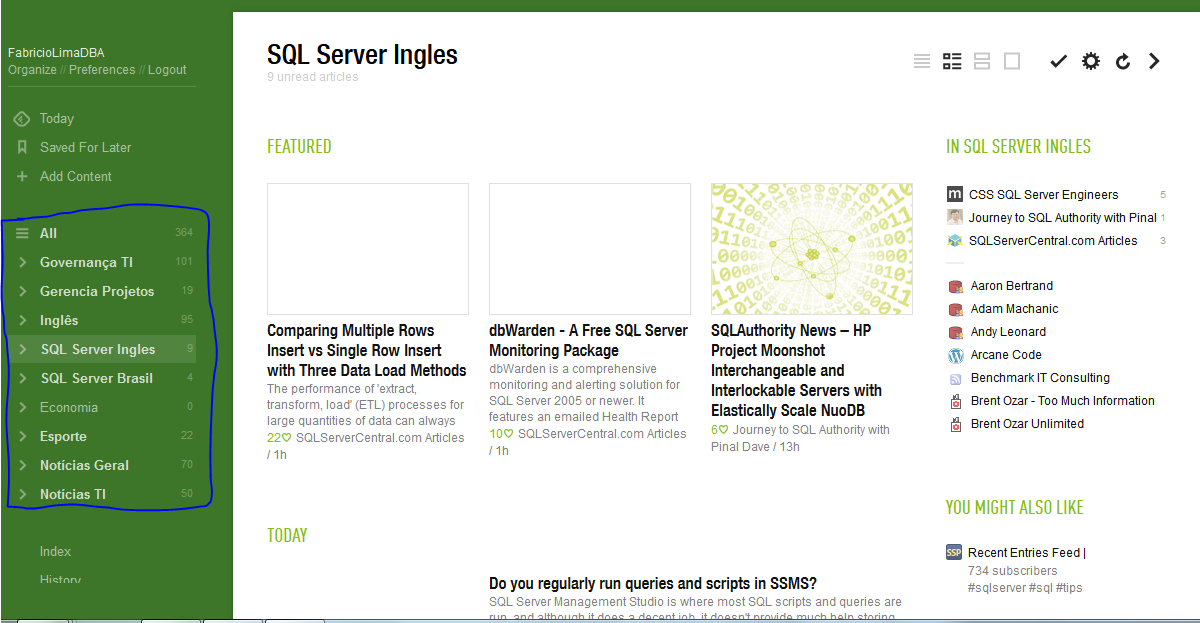The width and height of the screenshot is (1200, 623).
Task: Open CSS SQL Server Engineers feed
Action: 1043,195
